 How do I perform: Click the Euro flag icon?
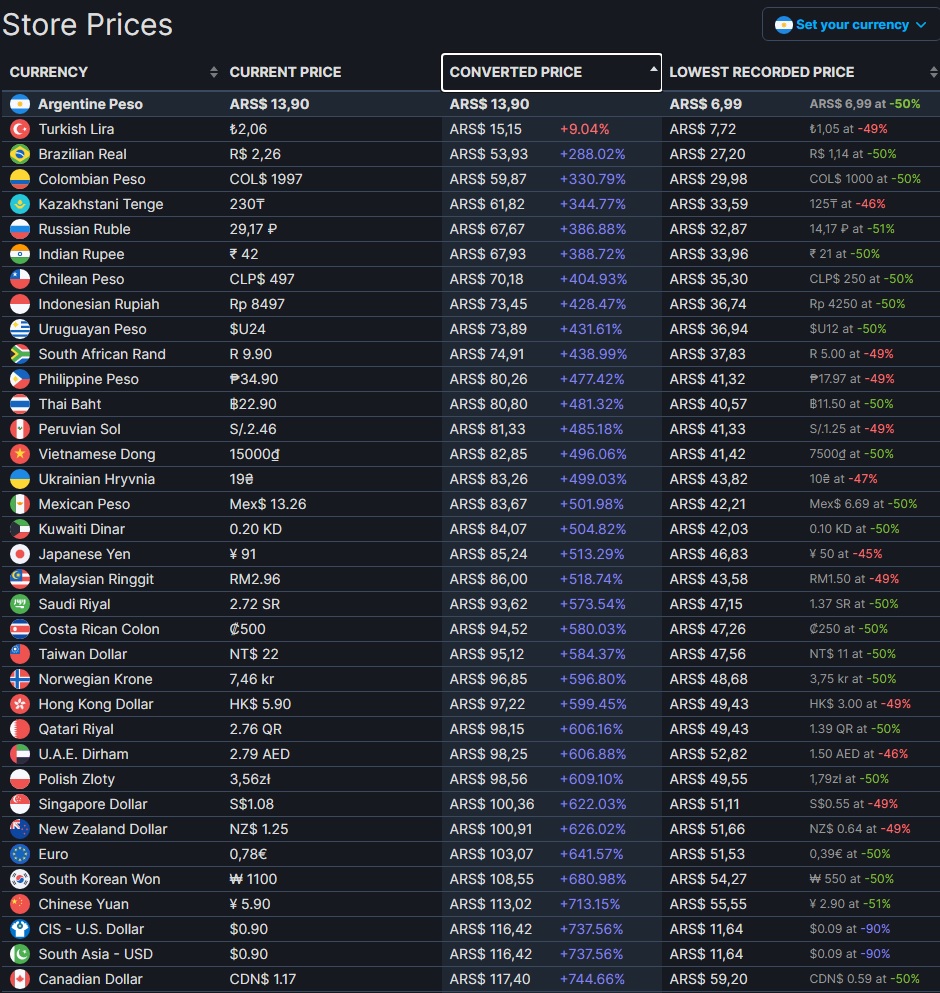(x=20, y=854)
